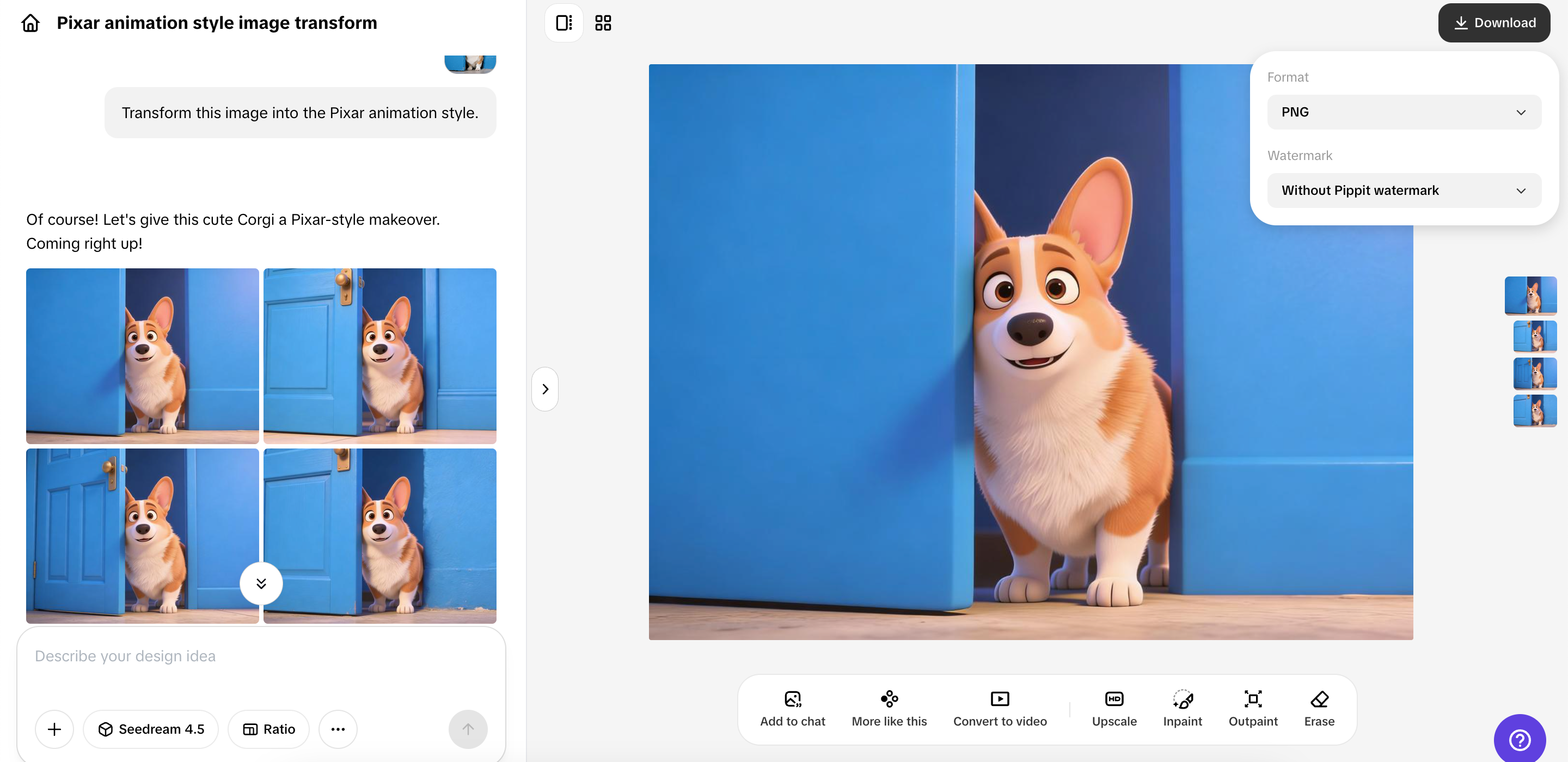Open the Seedream 4.5 model selector

pos(151,729)
